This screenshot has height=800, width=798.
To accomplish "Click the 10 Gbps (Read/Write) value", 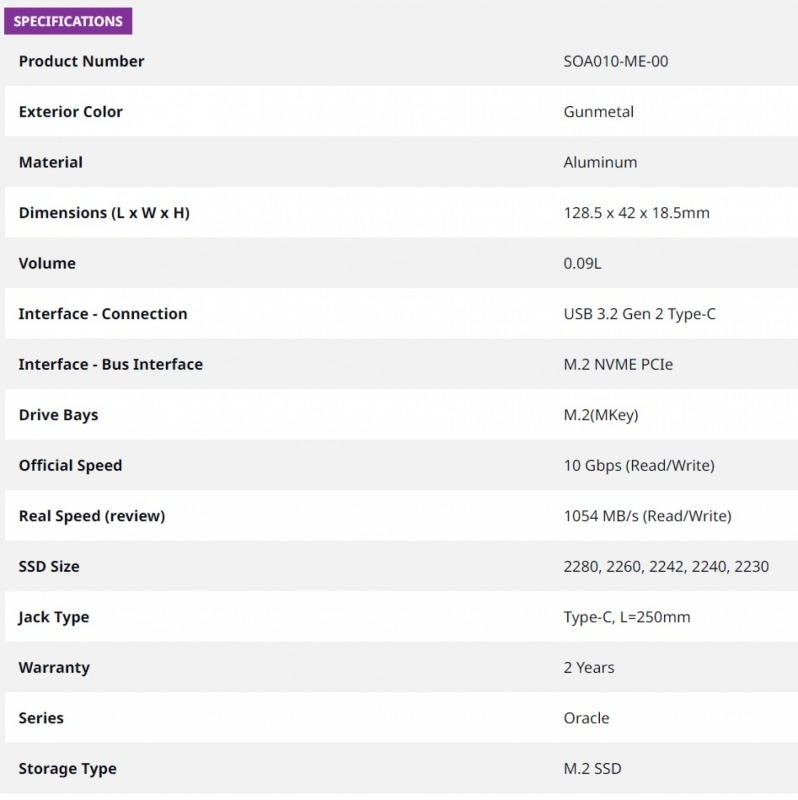I will [x=639, y=465].
